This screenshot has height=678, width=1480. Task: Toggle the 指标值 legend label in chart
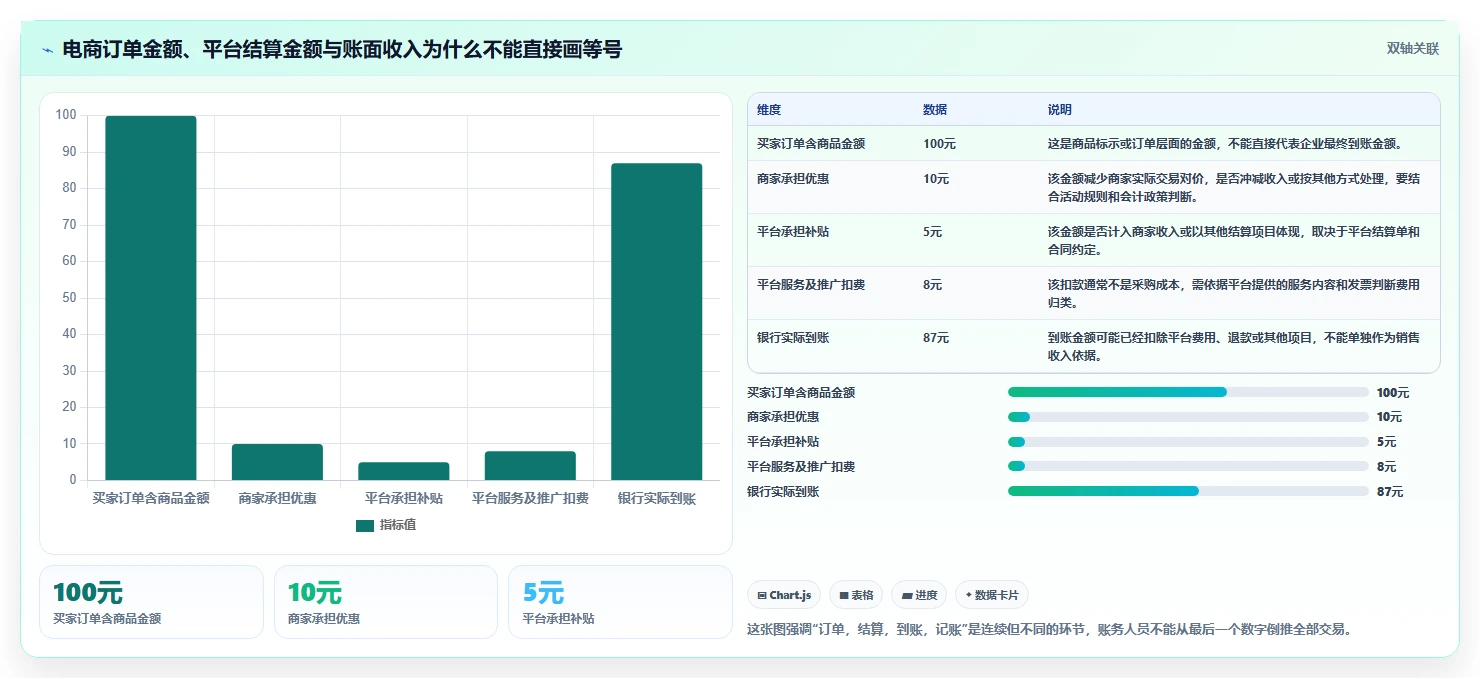coord(397,525)
